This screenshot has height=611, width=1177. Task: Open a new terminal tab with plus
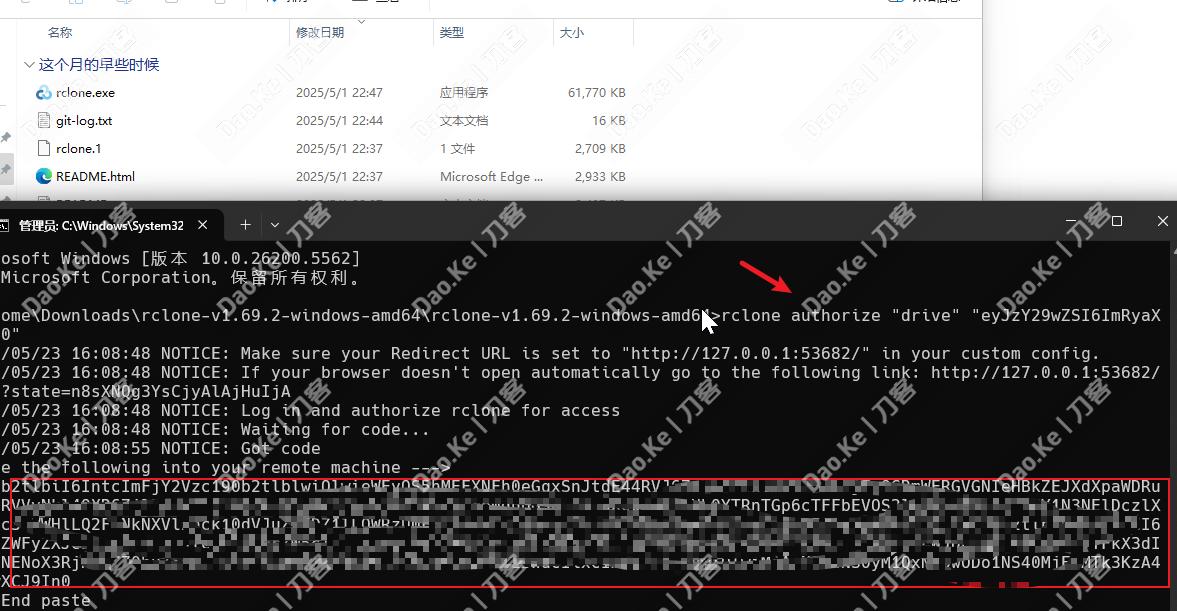245,224
